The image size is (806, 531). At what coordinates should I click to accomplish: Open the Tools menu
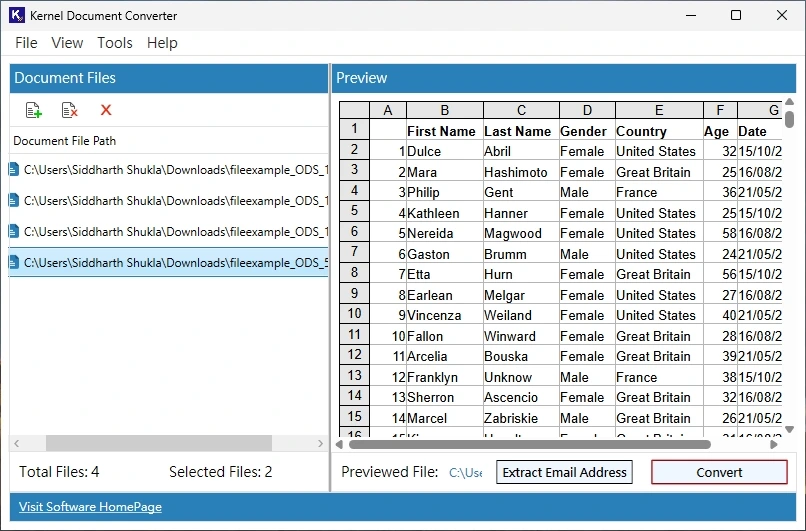(x=115, y=43)
